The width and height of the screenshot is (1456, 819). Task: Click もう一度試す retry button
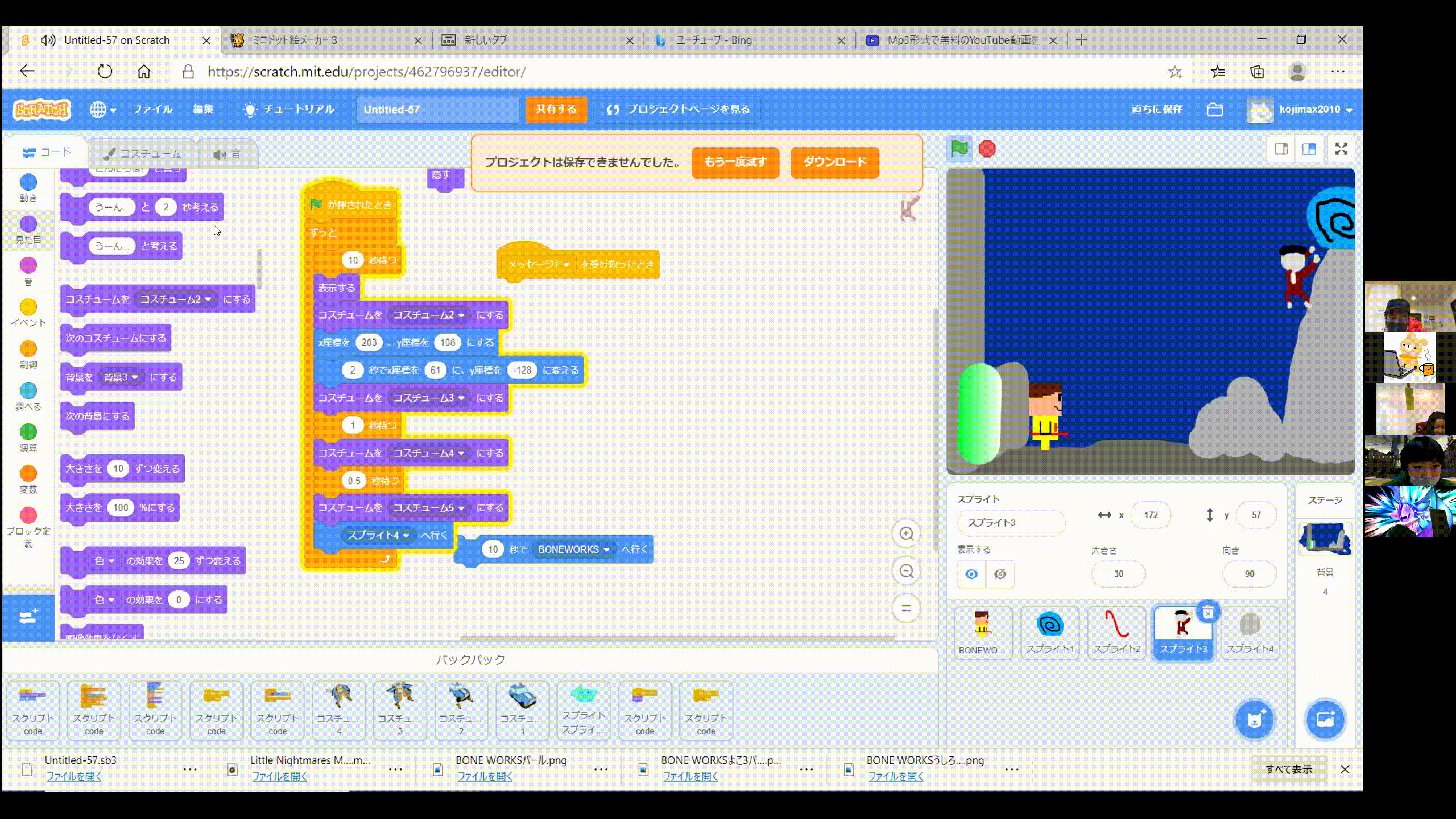(735, 162)
